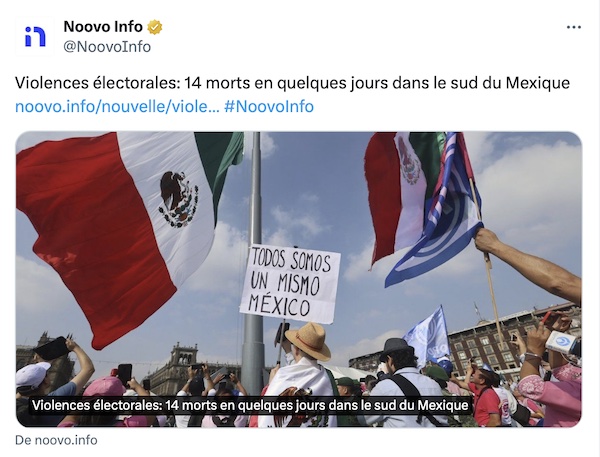Click the Noovo Info display name
The height and width of the screenshot is (457, 600).
click(x=103, y=27)
